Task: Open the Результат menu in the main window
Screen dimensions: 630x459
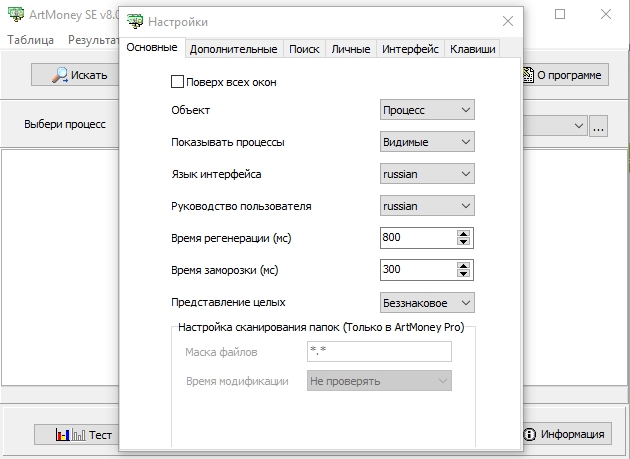Action: (x=93, y=40)
